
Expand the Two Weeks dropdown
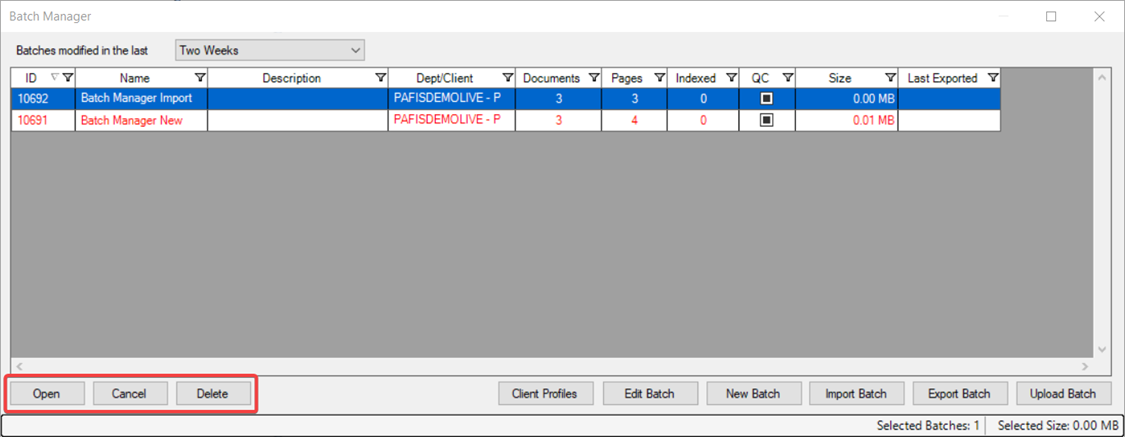(x=356, y=50)
